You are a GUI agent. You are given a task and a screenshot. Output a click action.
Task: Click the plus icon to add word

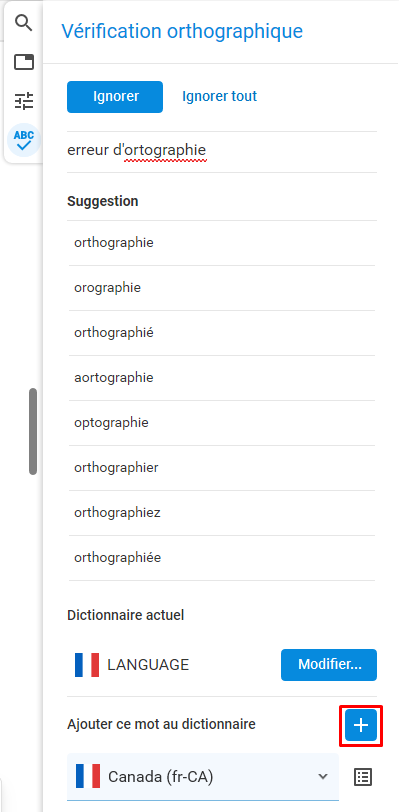click(361, 726)
